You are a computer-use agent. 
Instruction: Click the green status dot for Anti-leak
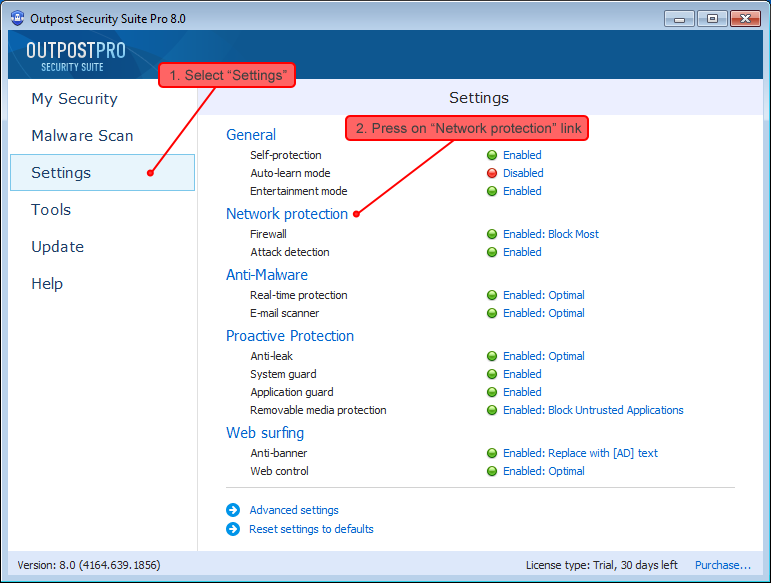pyautogui.click(x=492, y=356)
